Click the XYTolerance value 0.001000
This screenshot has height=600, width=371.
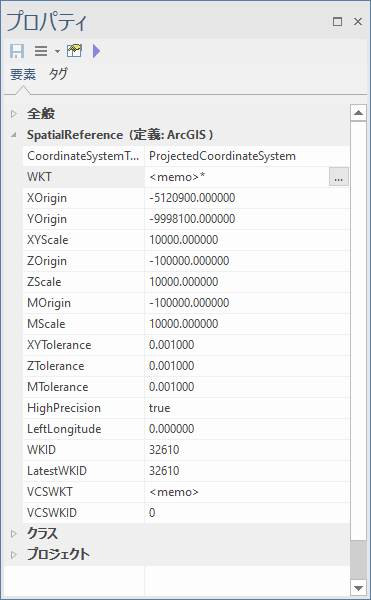(x=171, y=345)
